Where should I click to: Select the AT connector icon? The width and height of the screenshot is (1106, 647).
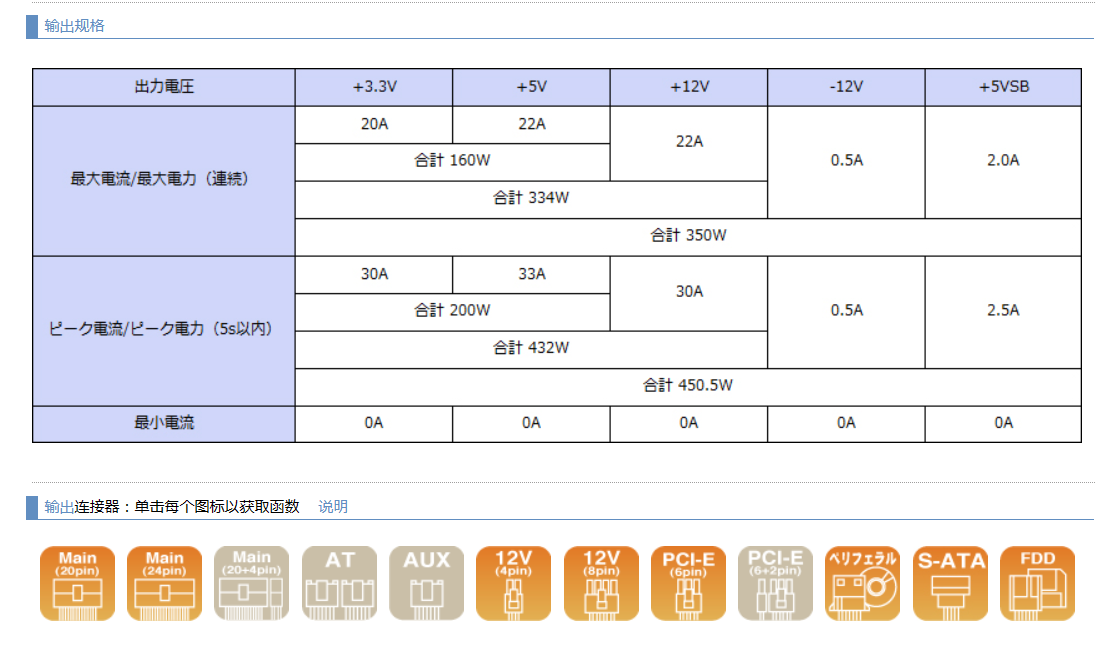(x=339, y=583)
